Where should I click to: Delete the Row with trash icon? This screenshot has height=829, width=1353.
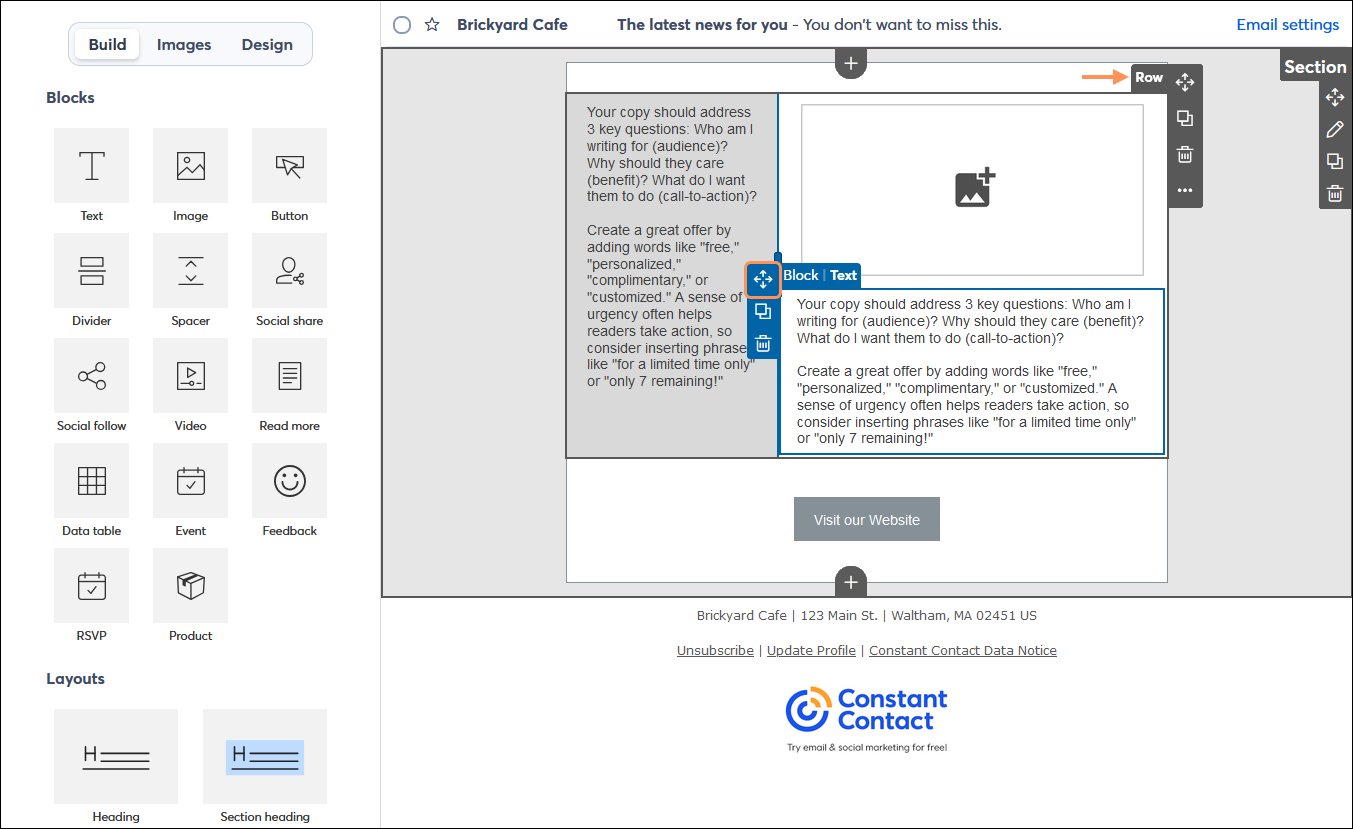1185,154
